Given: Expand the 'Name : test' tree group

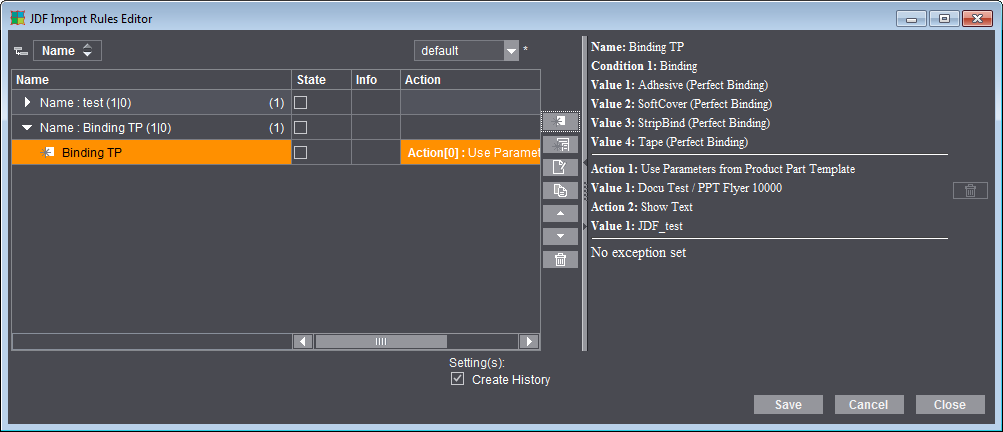Looking at the screenshot, I should [27, 102].
